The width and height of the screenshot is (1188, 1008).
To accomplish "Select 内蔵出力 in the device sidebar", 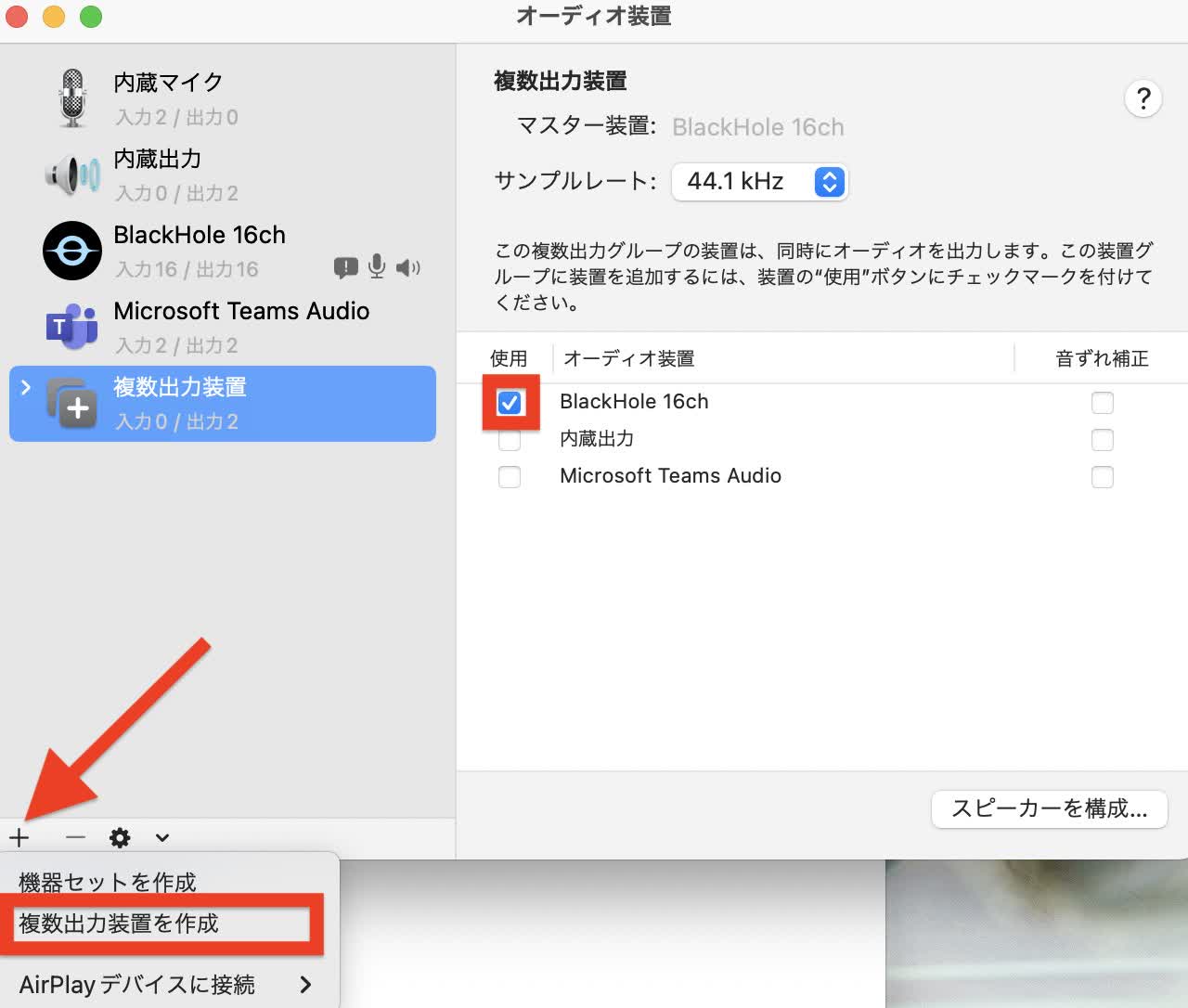I will tap(223, 174).
